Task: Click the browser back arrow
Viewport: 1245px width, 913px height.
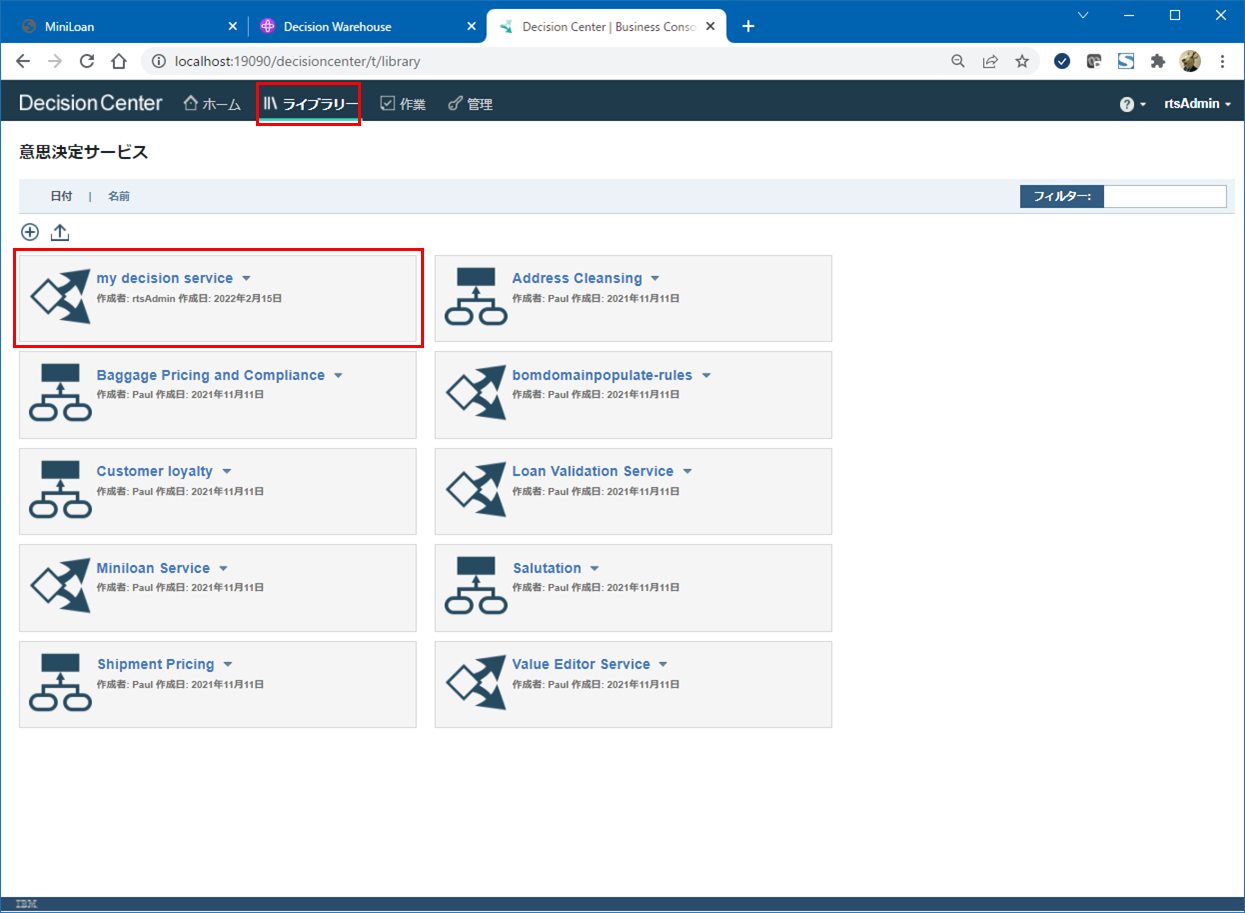Action: click(24, 61)
